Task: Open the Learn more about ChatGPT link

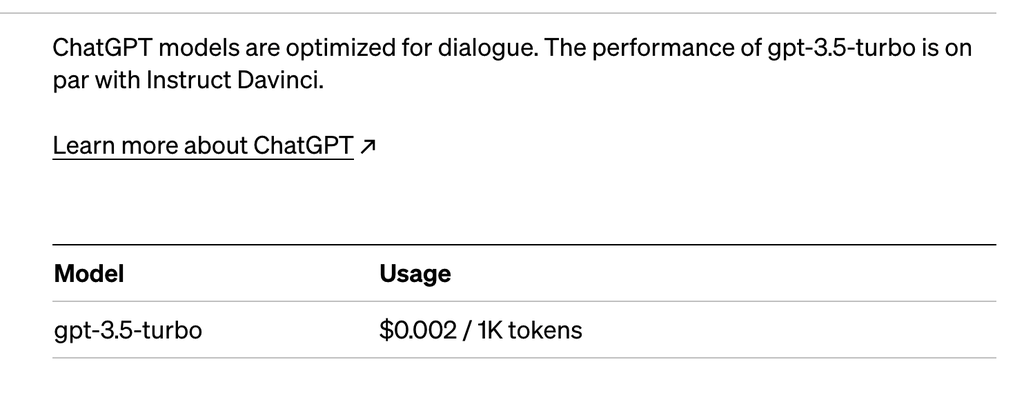Action: (203, 146)
